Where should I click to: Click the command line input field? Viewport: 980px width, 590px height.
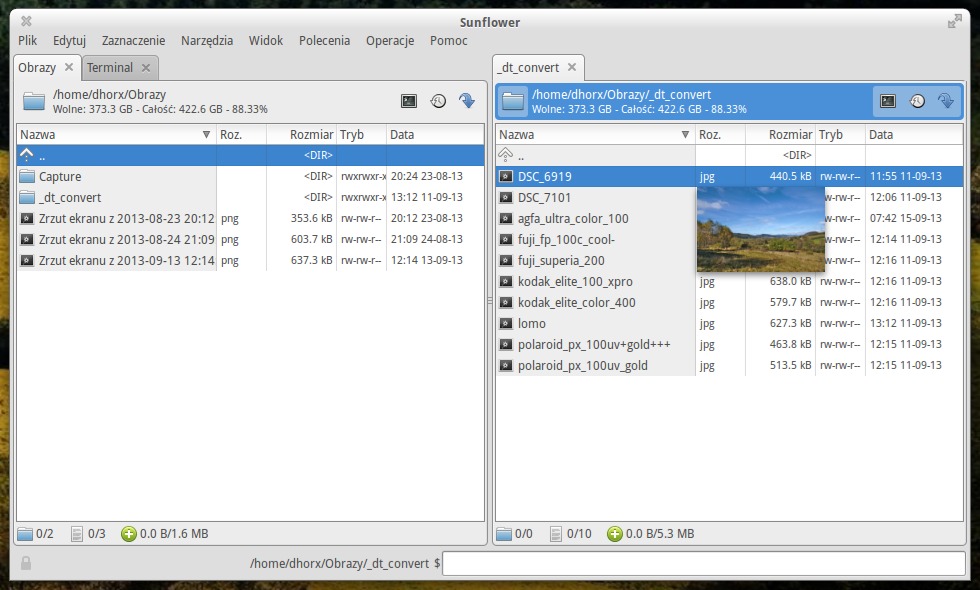704,563
